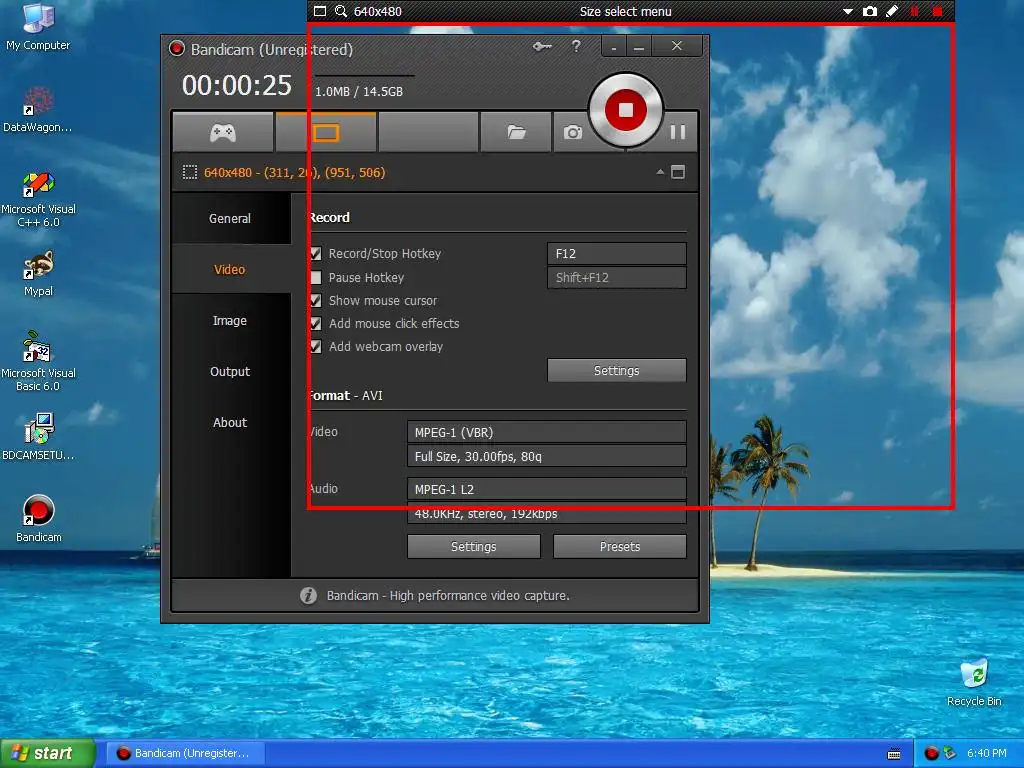Open the Size select menu dropdown arrow
The width and height of the screenshot is (1024, 768).
pos(847,11)
